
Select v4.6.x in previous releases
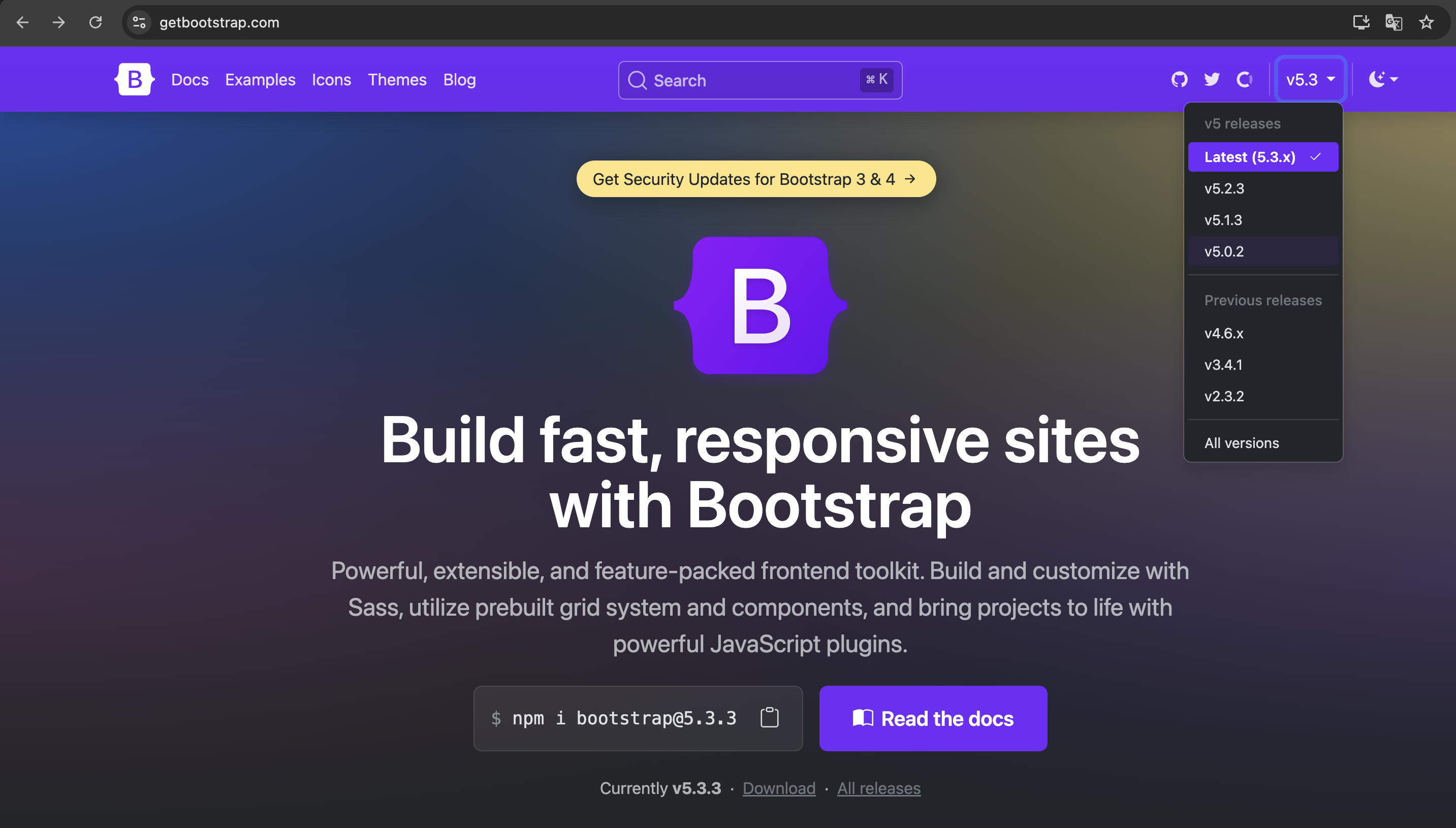pyautogui.click(x=1263, y=333)
